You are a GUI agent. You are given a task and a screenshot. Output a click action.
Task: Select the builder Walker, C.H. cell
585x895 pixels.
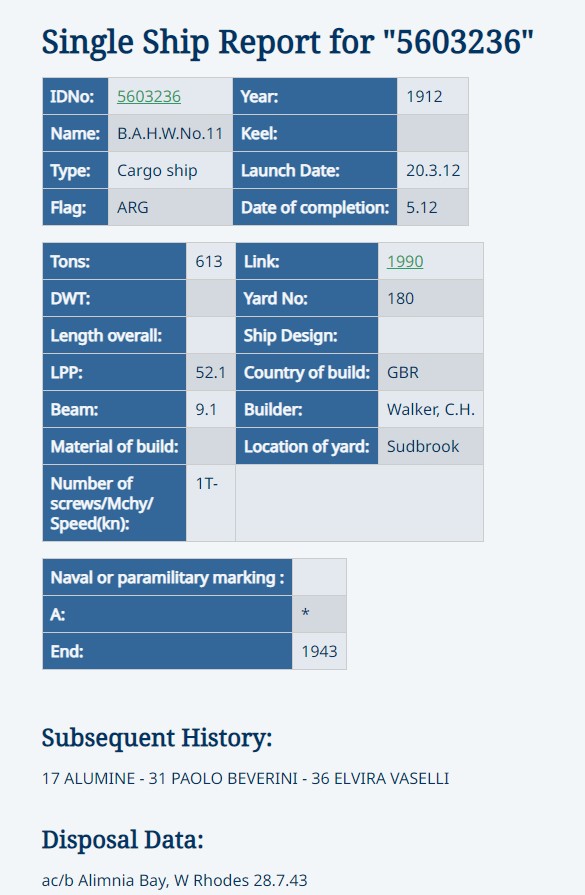[430, 409]
